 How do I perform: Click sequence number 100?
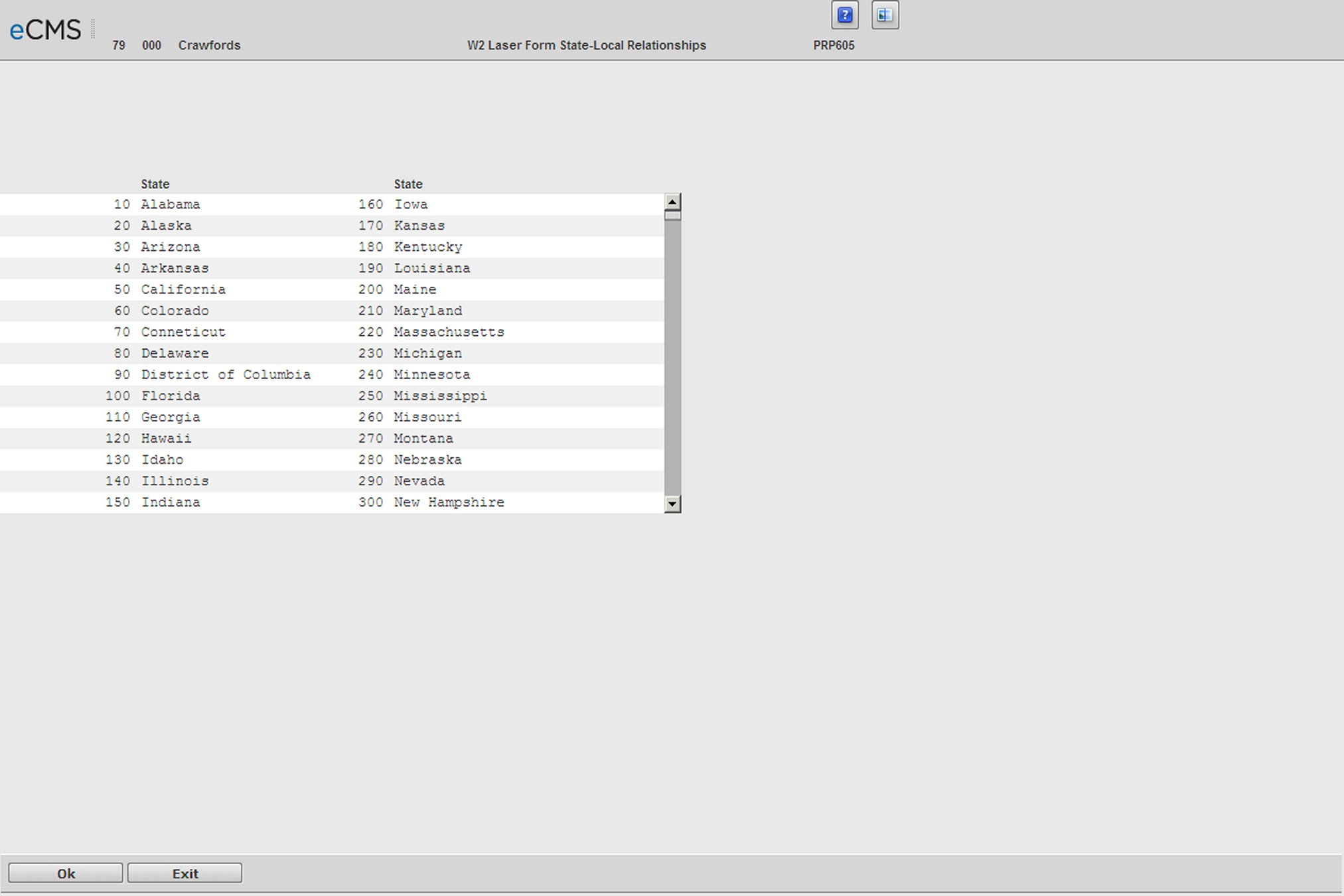tap(117, 396)
